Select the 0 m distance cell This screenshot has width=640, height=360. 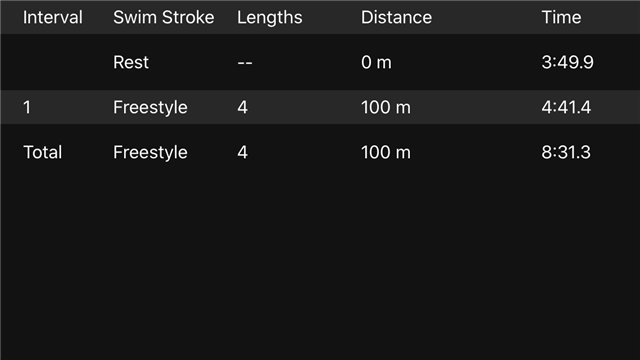click(x=376, y=62)
